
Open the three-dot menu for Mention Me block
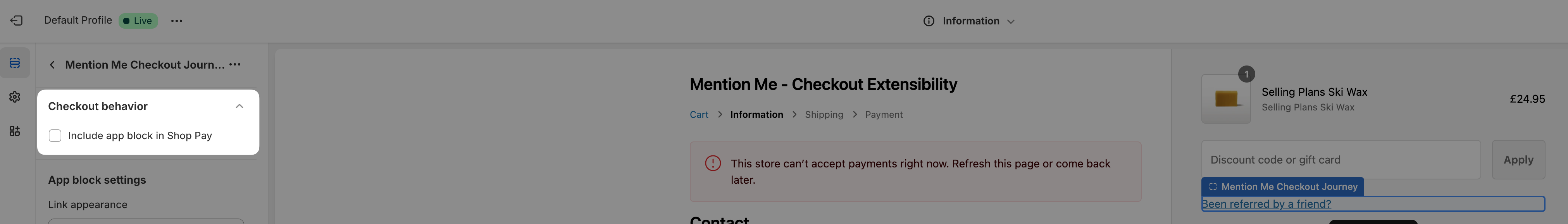pos(235,64)
